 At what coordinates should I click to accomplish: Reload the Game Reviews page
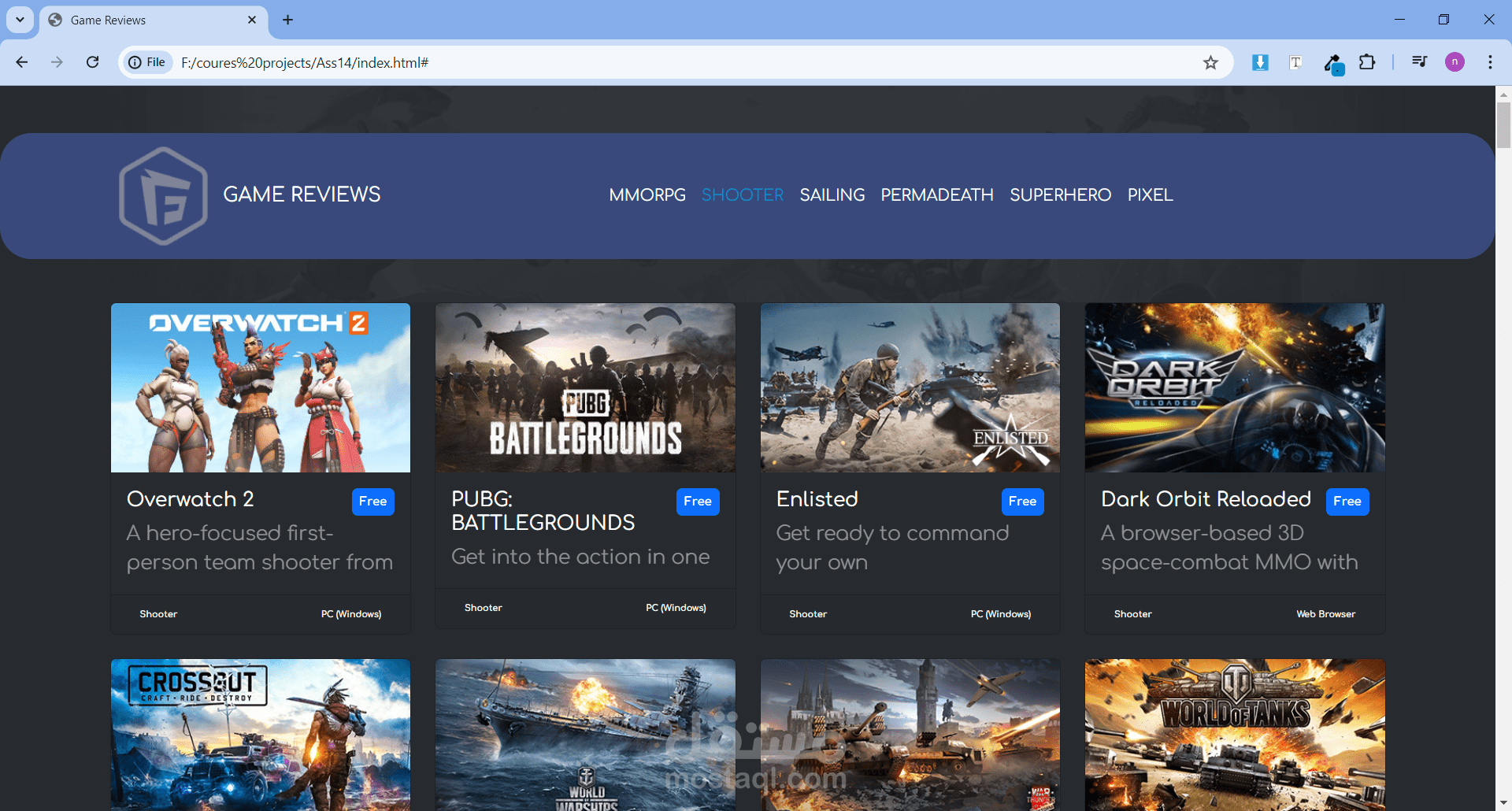[92, 62]
